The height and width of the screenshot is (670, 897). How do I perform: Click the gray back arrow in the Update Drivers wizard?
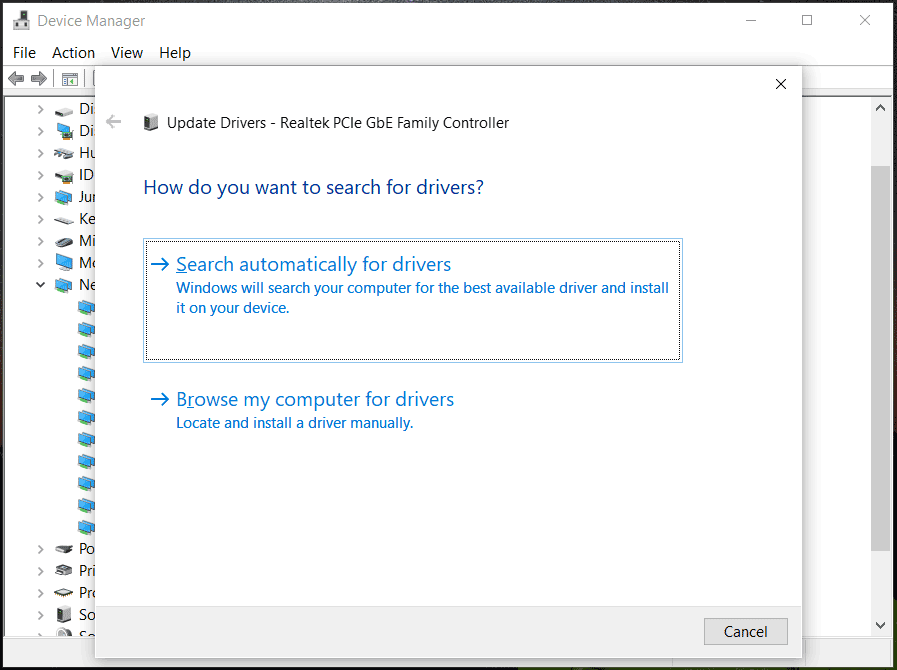coord(113,121)
